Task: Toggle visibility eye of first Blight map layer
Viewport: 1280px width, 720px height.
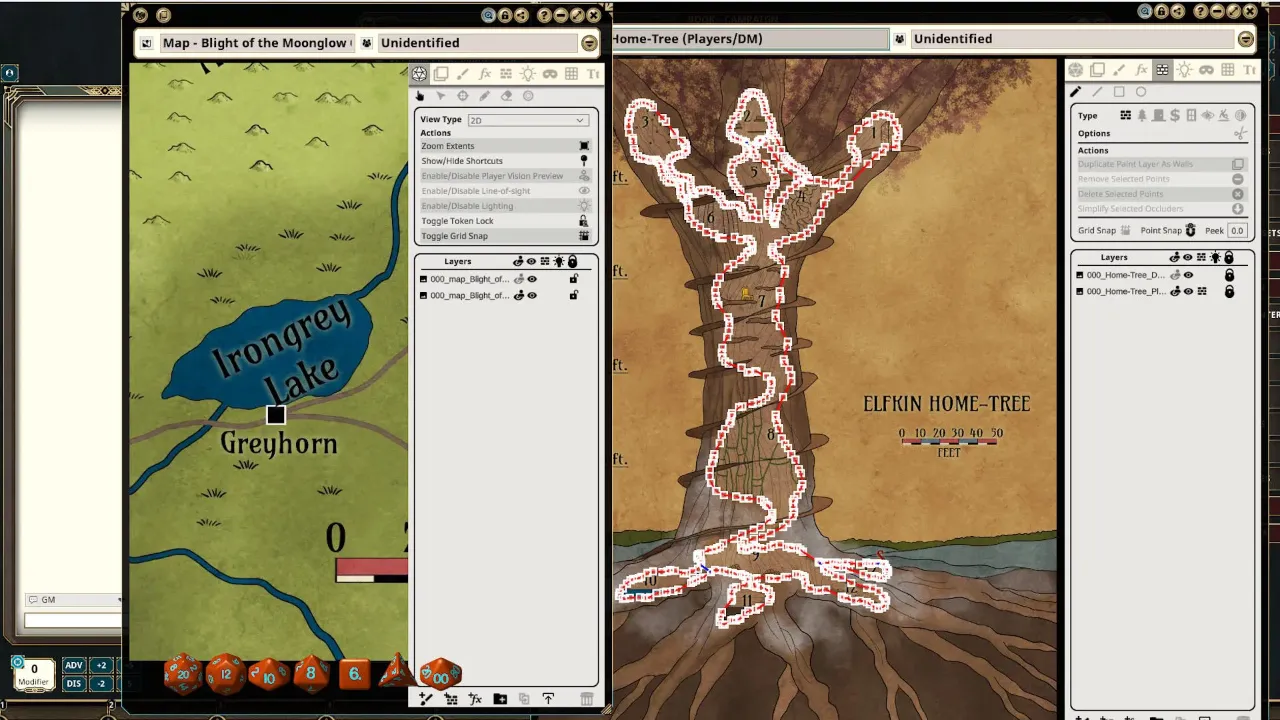Action: coord(532,279)
